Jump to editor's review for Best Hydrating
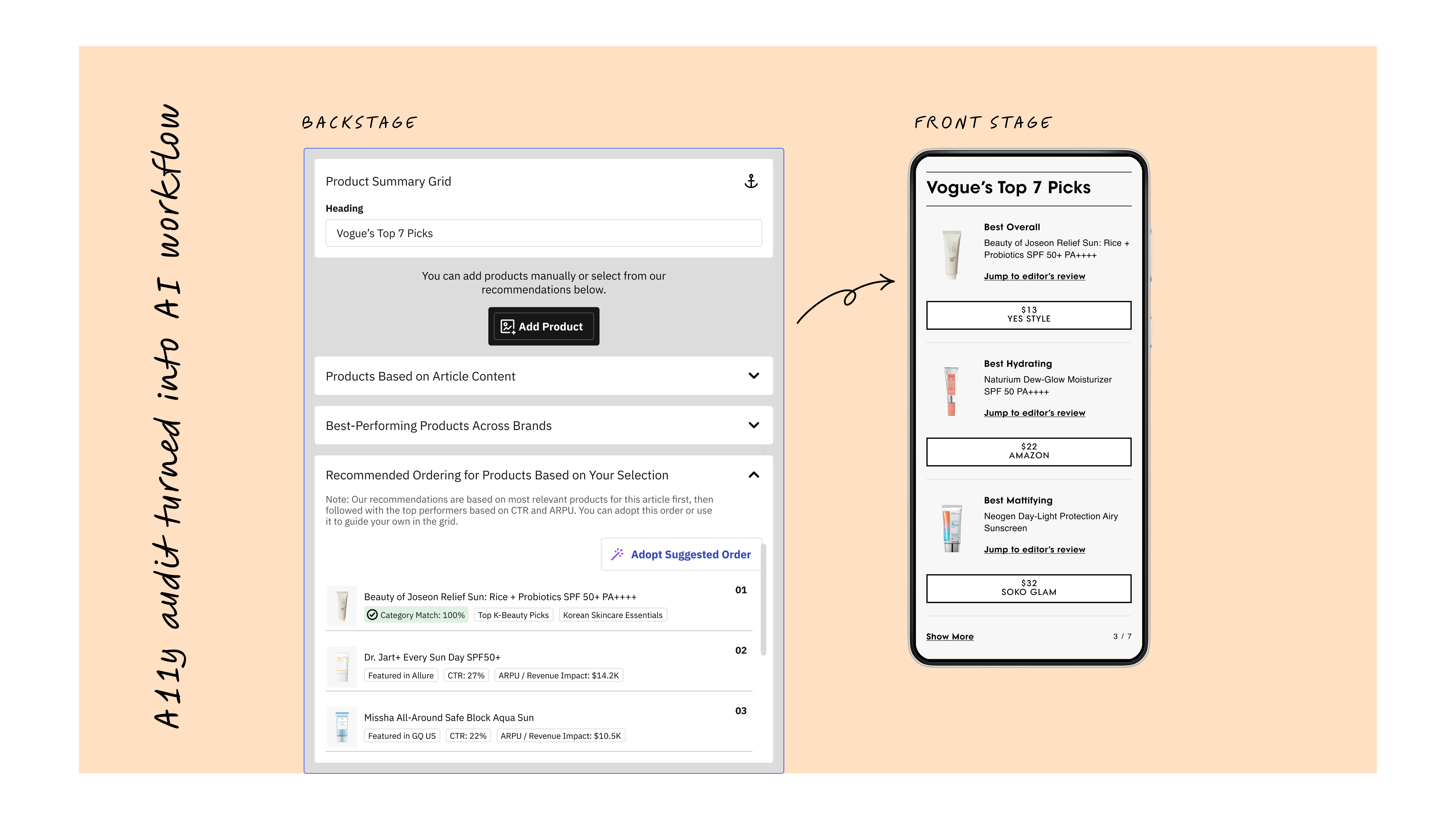The image size is (1456, 819). 1034,413
